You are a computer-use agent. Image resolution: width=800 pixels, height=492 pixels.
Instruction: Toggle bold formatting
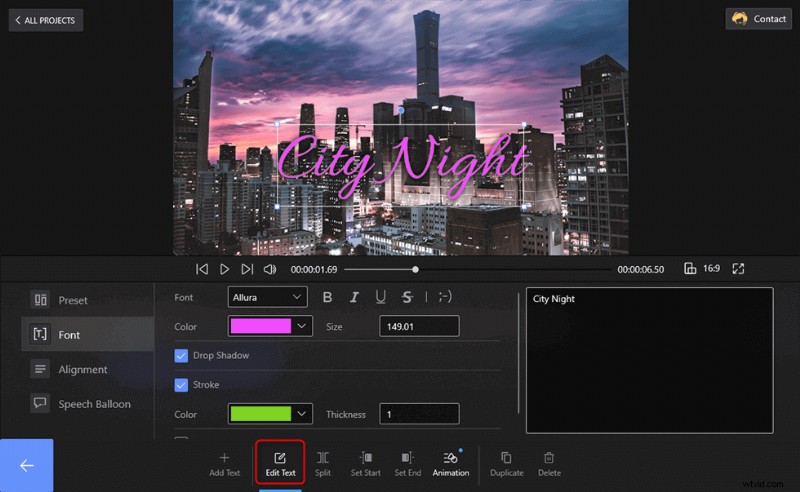pos(328,297)
